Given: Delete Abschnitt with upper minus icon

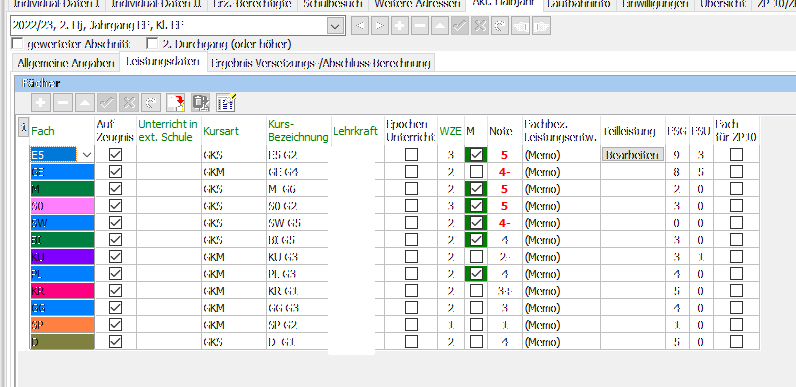Looking at the screenshot, I should (420, 26).
